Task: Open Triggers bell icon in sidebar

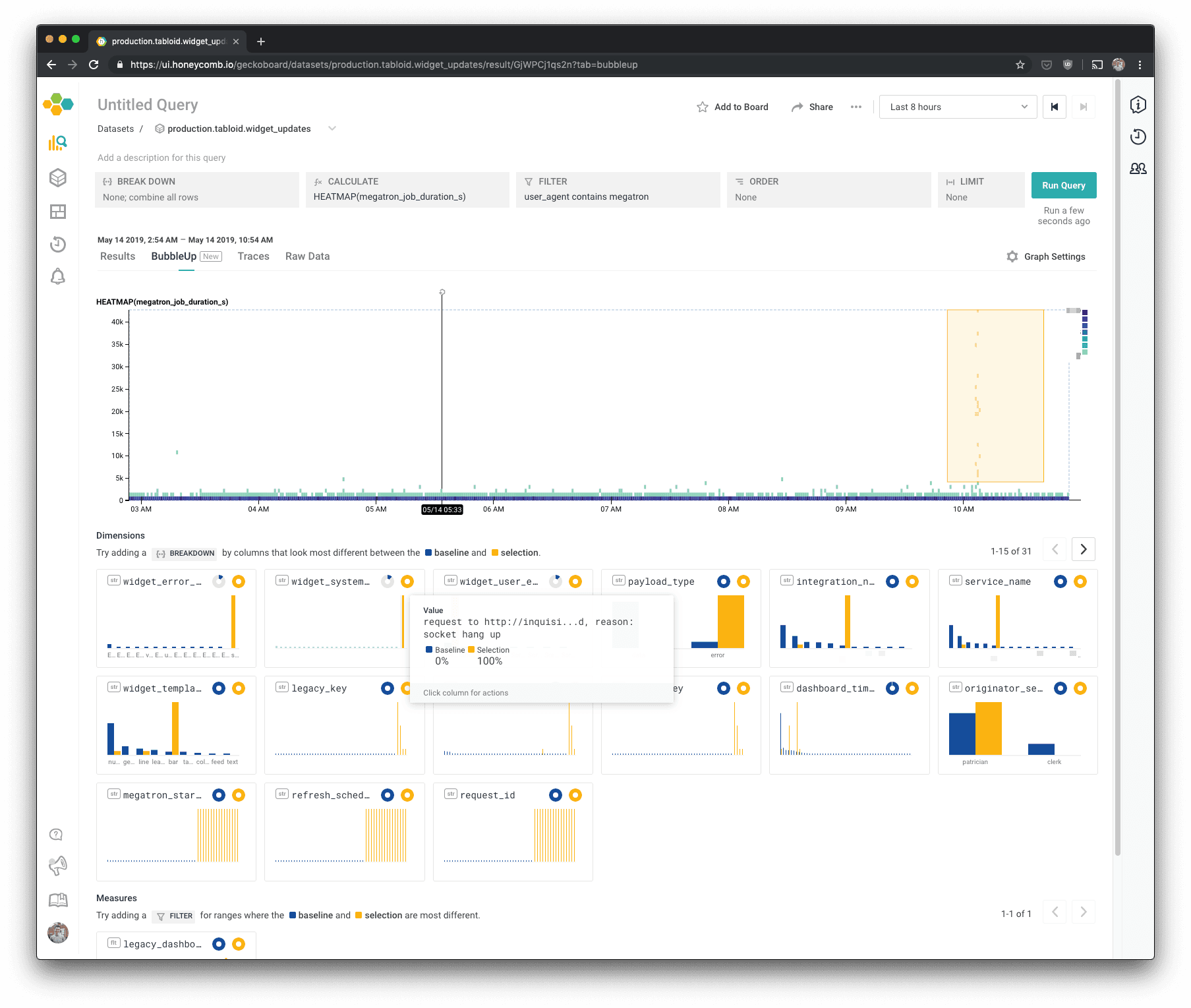Action: tap(58, 276)
